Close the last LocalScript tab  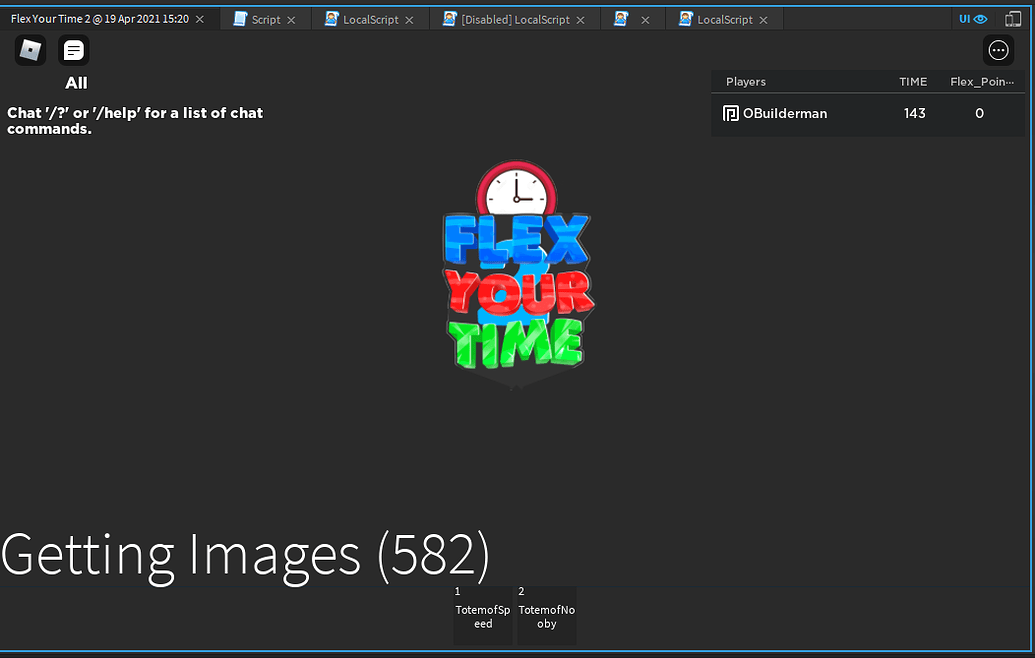coord(763,20)
